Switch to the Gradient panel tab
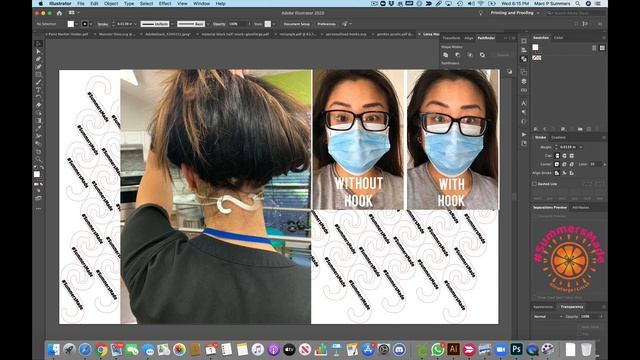 click(x=559, y=138)
